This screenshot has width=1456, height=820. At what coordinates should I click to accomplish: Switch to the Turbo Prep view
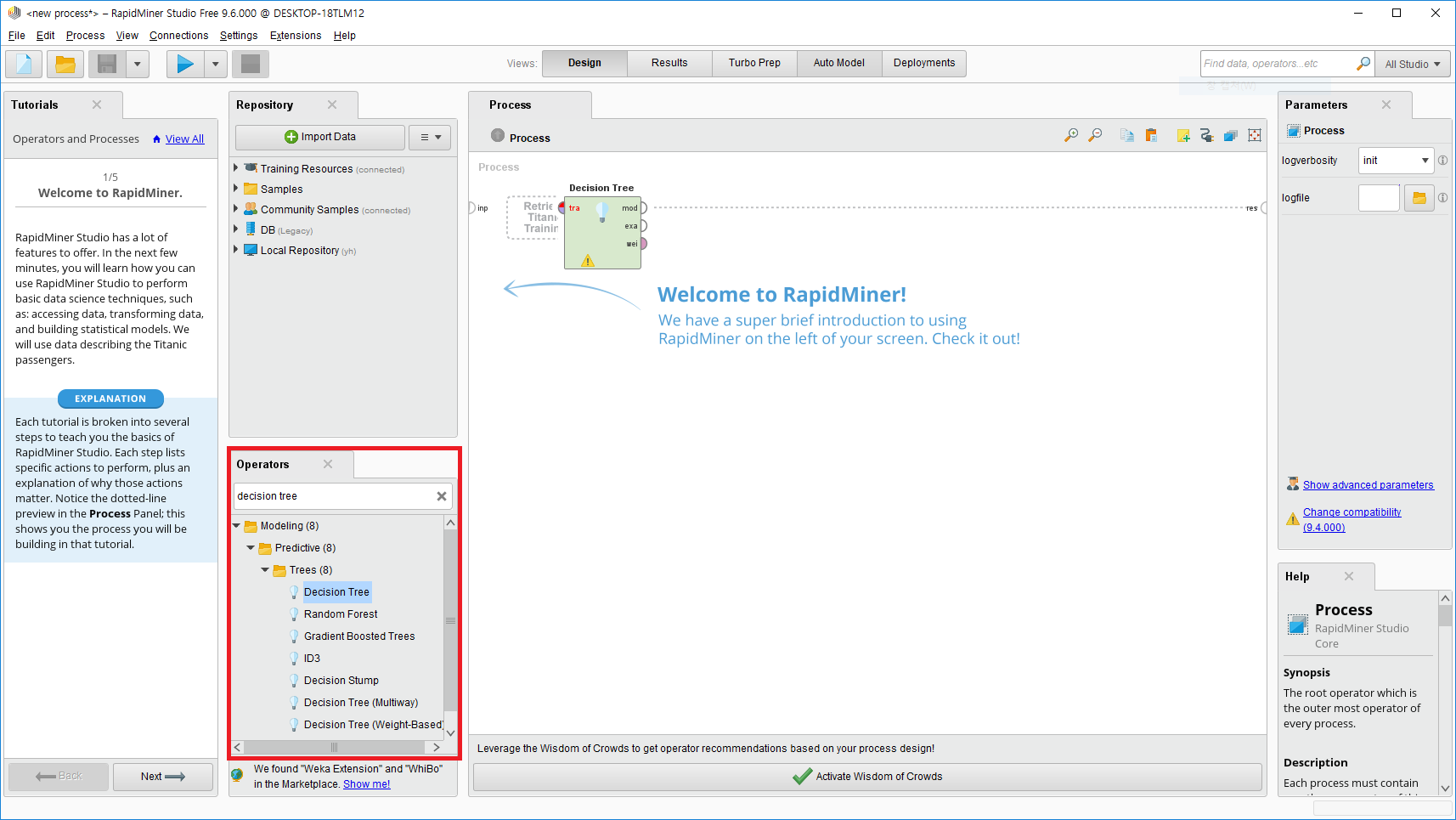tap(754, 63)
